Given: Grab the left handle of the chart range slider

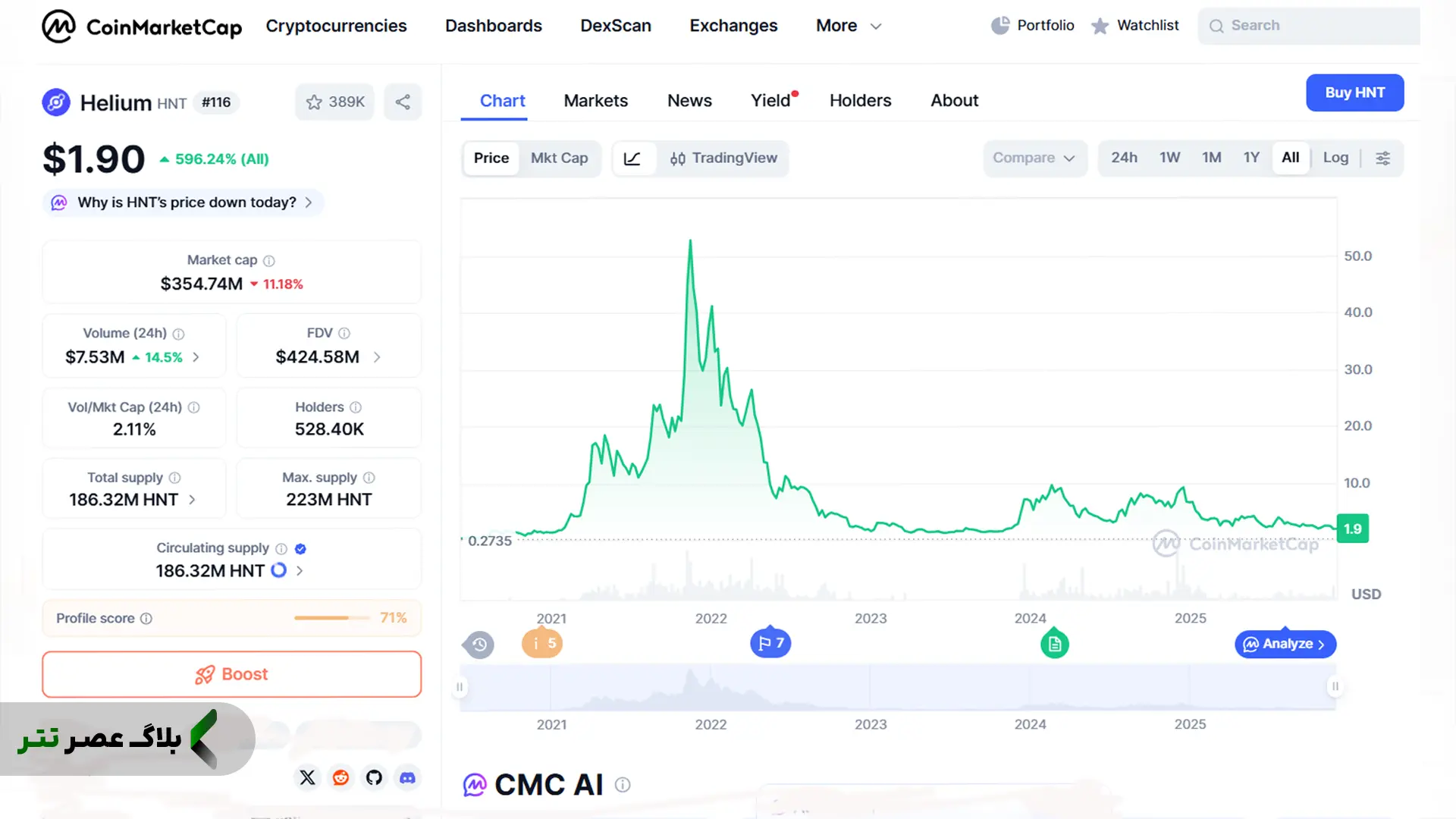Looking at the screenshot, I should (460, 687).
